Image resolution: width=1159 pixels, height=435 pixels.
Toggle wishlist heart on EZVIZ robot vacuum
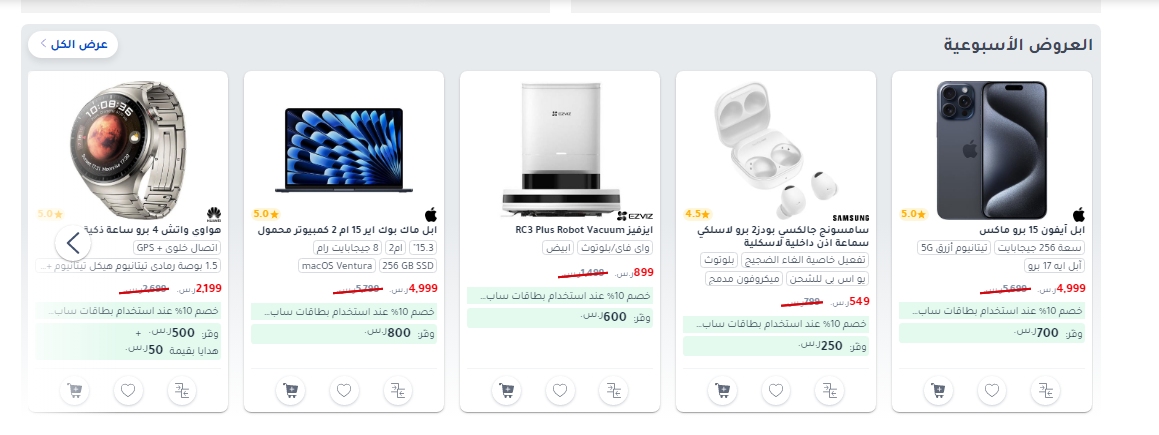(x=560, y=390)
